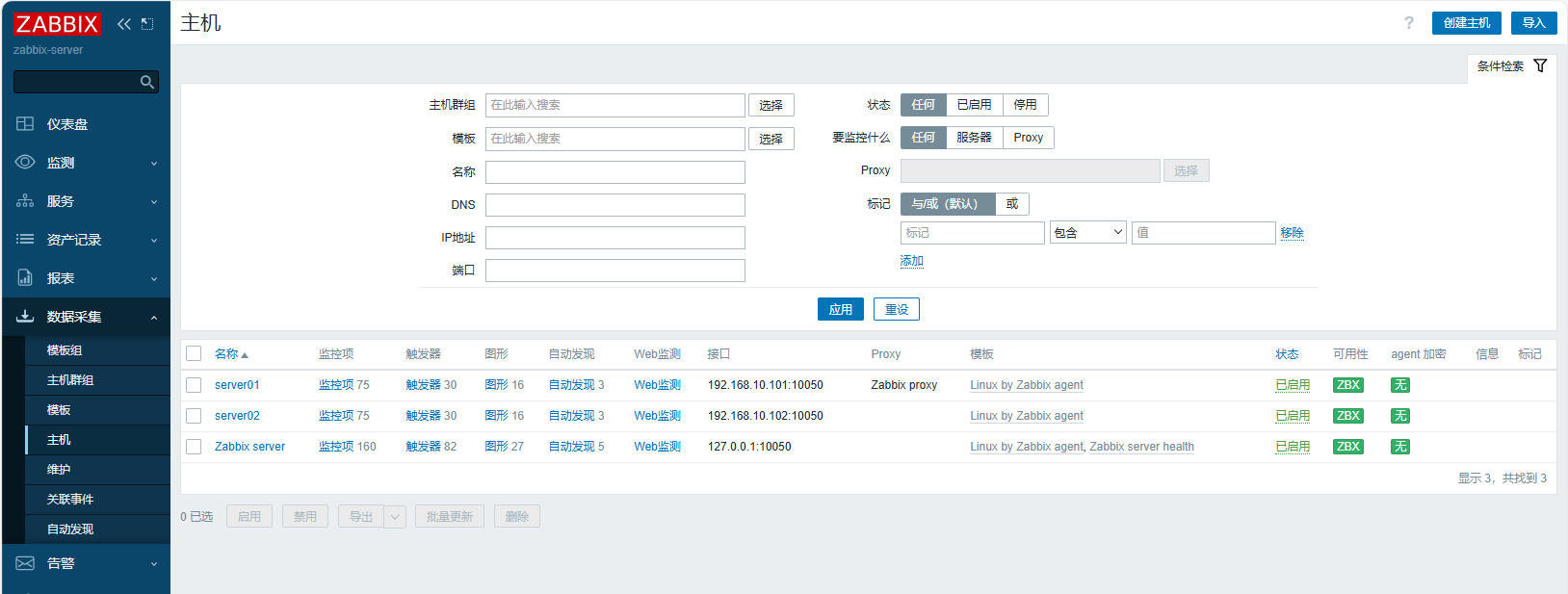
Task: Click the 创建主机 button
Action: tap(1467, 23)
